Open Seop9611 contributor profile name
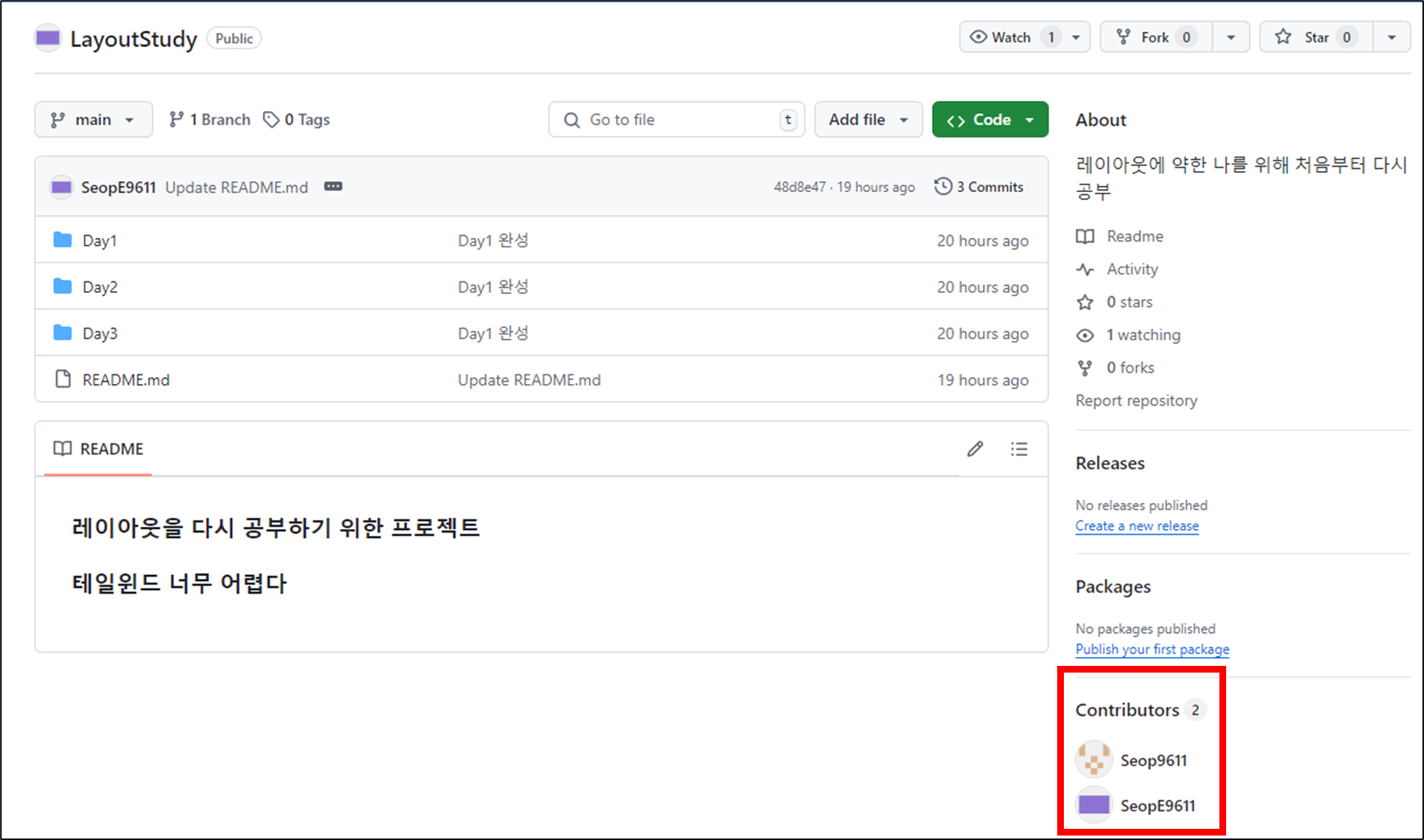 point(1154,760)
